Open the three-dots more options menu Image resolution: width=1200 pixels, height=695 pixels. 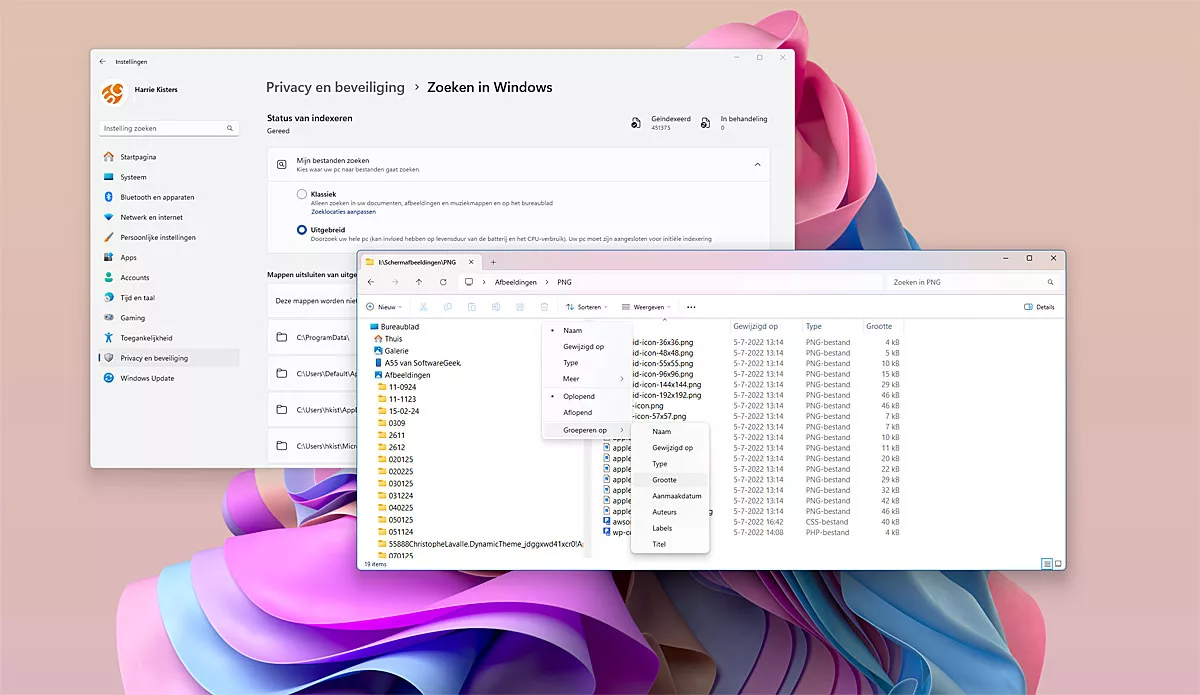tap(691, 307)
